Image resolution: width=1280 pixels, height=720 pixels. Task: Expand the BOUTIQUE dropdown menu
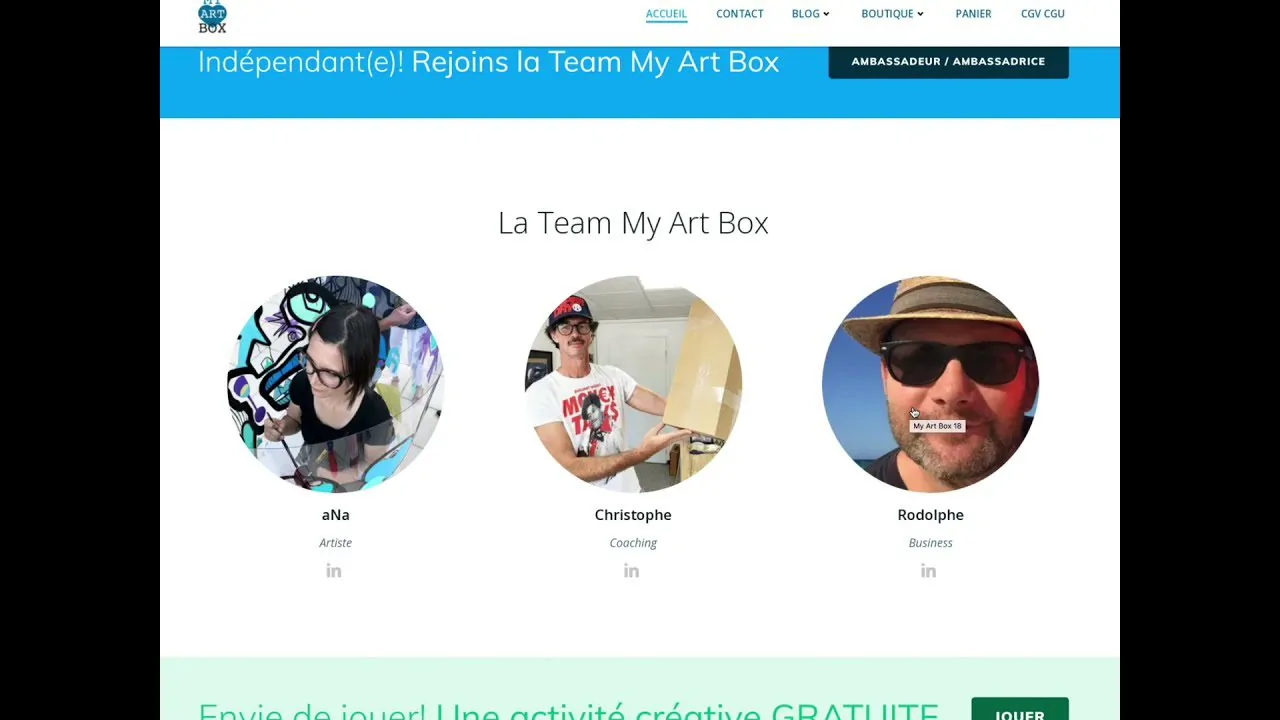[x=892, y=14]
